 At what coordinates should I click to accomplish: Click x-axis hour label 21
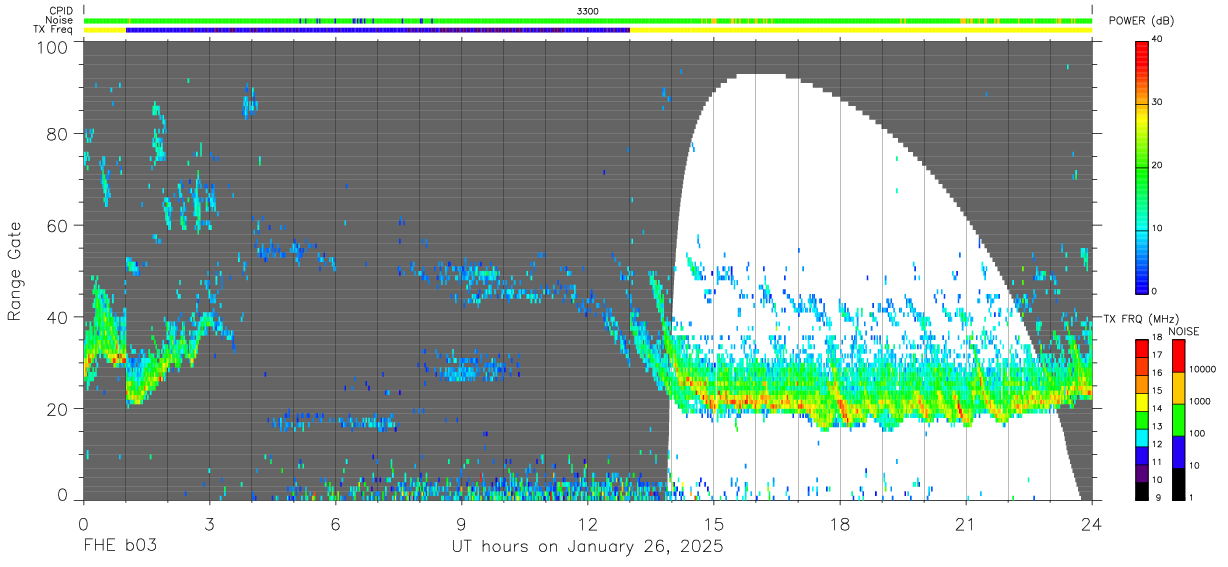965,524
